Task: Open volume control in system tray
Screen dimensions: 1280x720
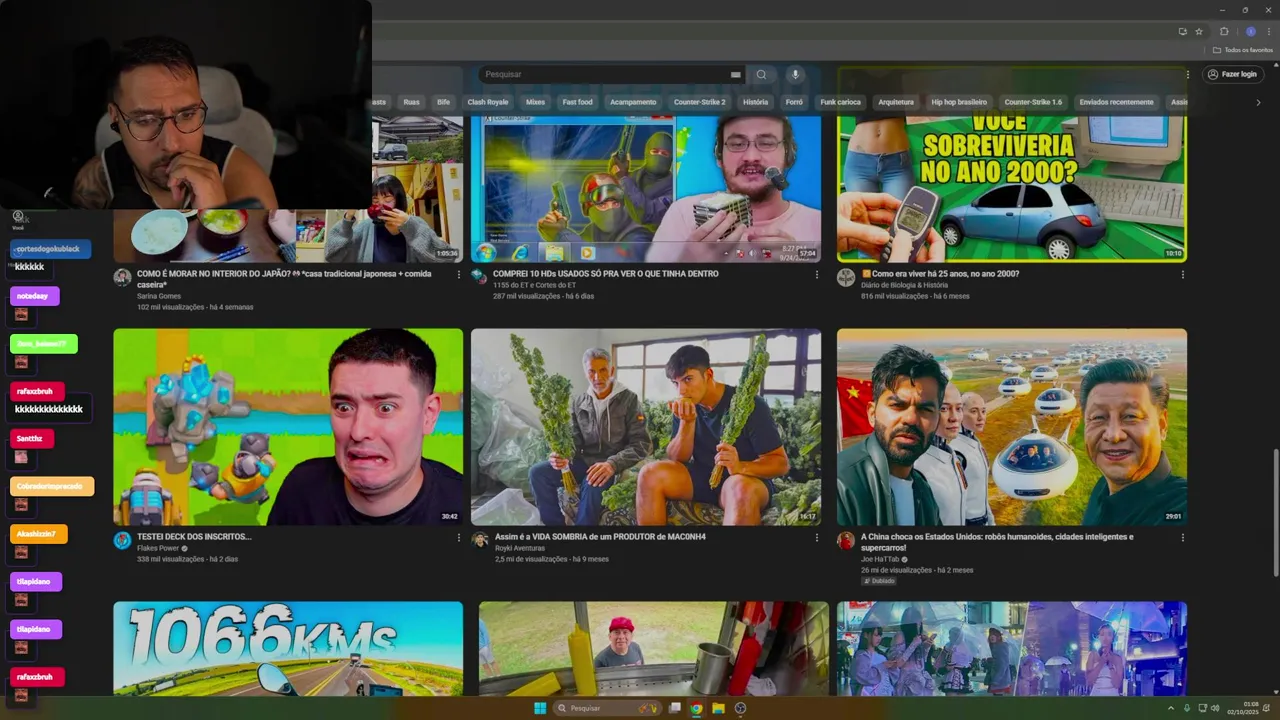Action: click(x=1216, y=708)
